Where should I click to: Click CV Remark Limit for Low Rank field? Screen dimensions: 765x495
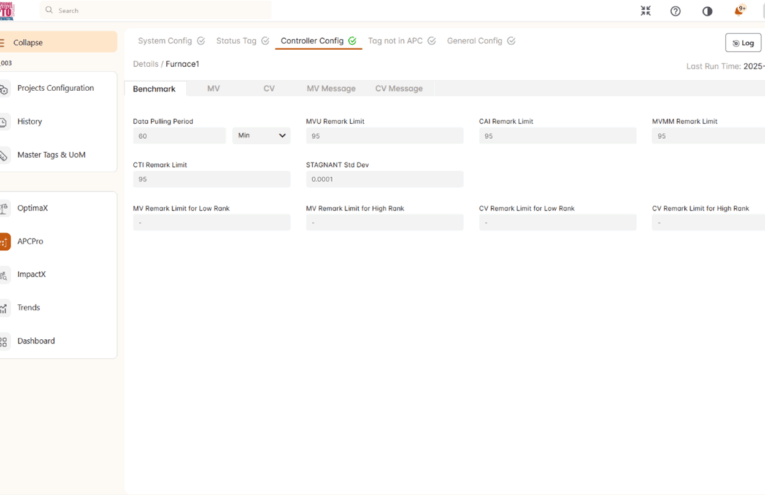558,222
